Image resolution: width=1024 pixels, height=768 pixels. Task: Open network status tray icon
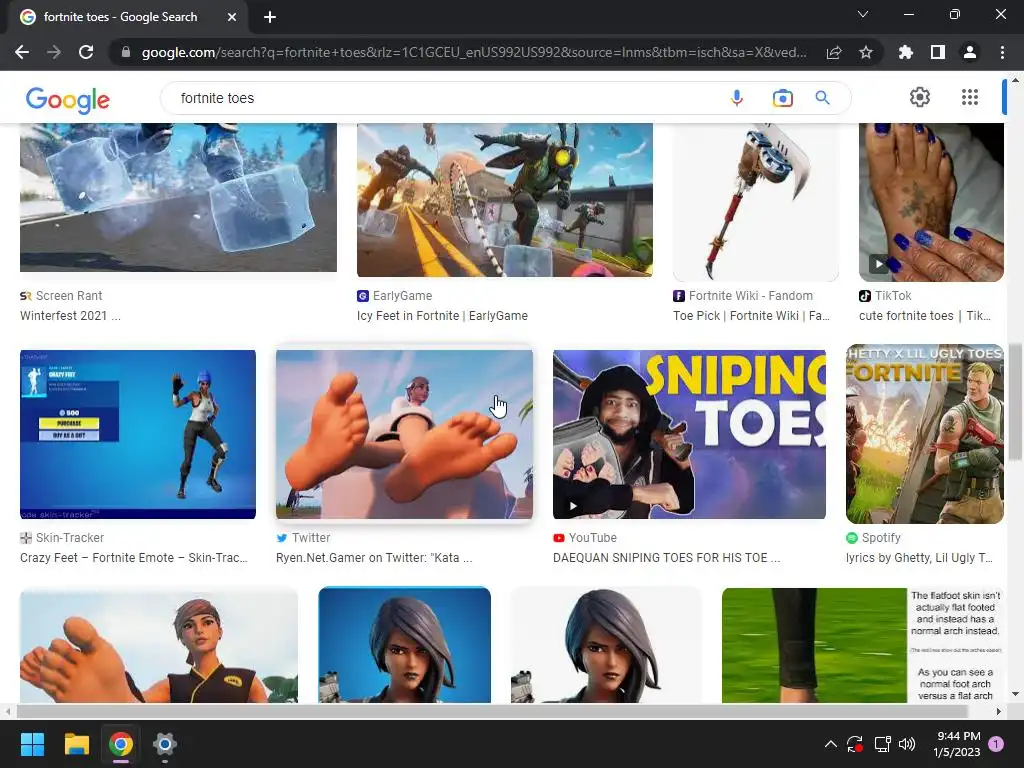point(882,744)
